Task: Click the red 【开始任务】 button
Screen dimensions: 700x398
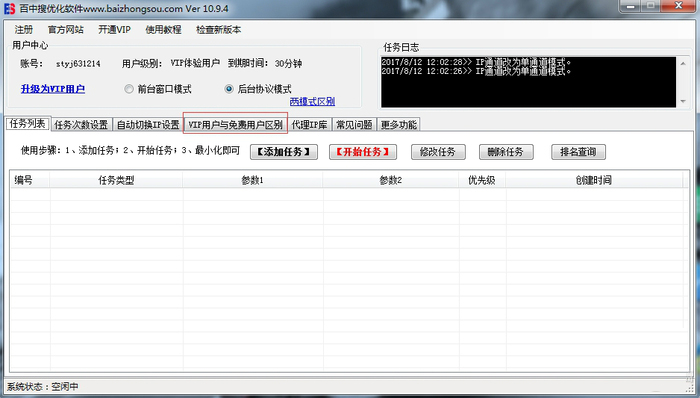Action: [x=363, y=152]
